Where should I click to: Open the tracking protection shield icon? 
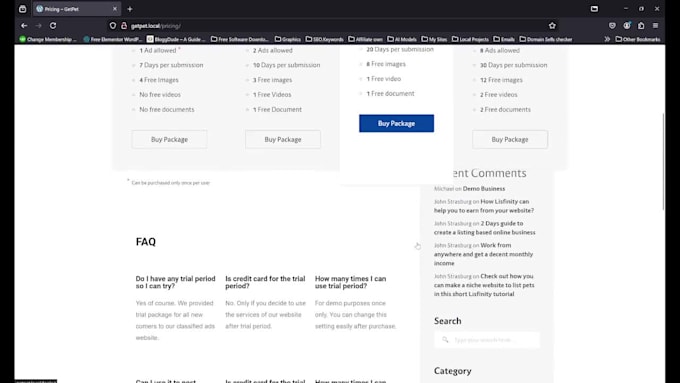(x=113, y=26)
